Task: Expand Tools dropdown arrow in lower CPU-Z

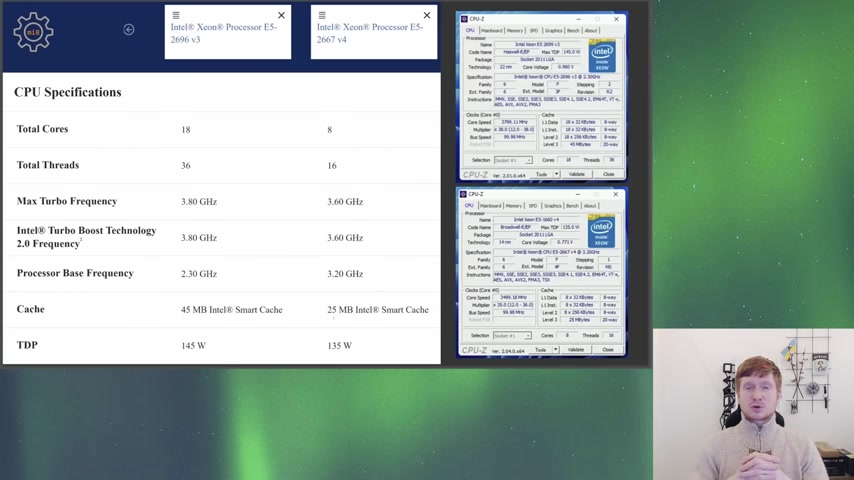Action: click(555, 350)
